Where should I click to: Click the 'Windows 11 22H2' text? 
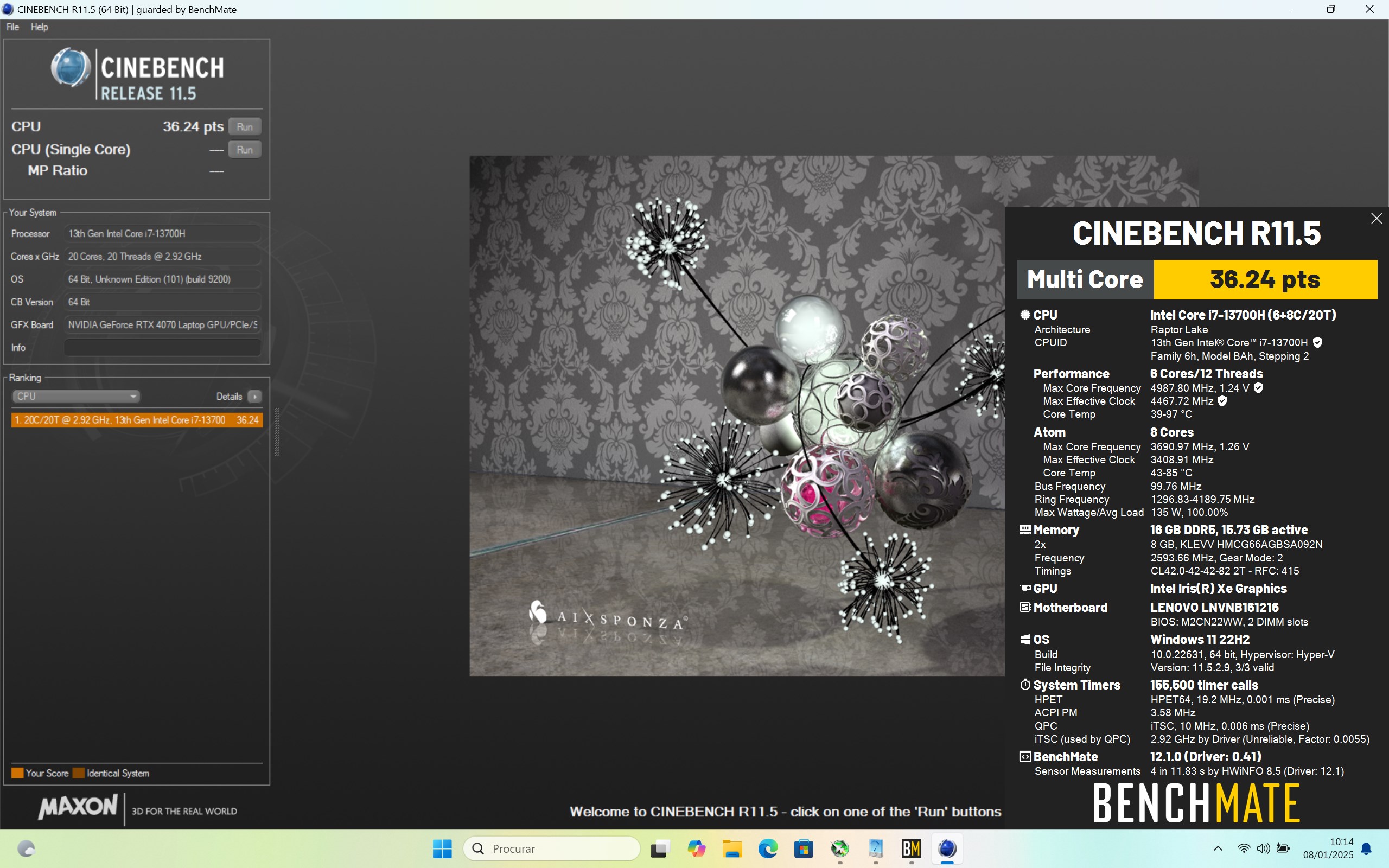(x=1200, y=640)
